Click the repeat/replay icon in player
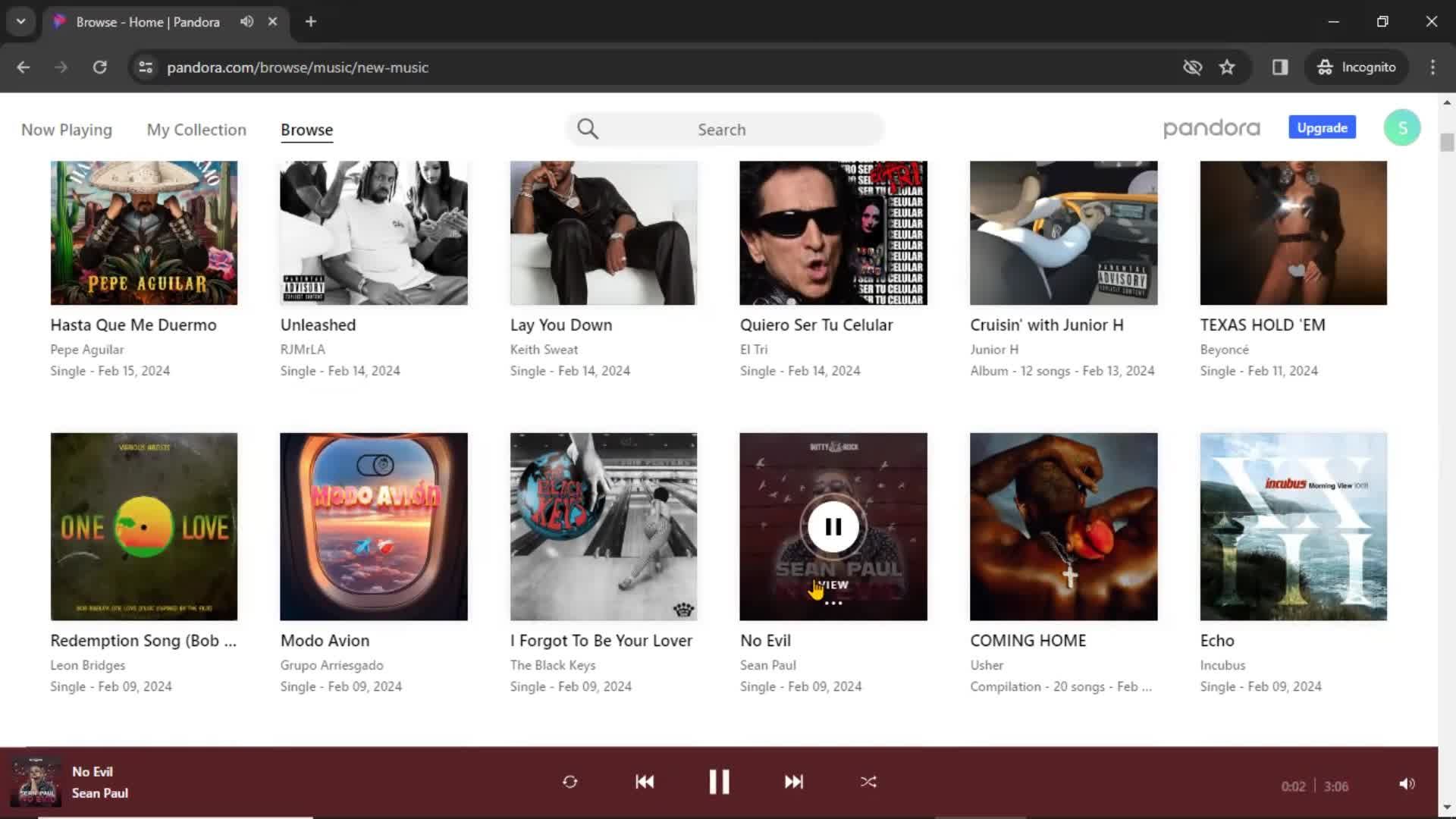Screen dimensions: 1456x819 click(570, 782)
